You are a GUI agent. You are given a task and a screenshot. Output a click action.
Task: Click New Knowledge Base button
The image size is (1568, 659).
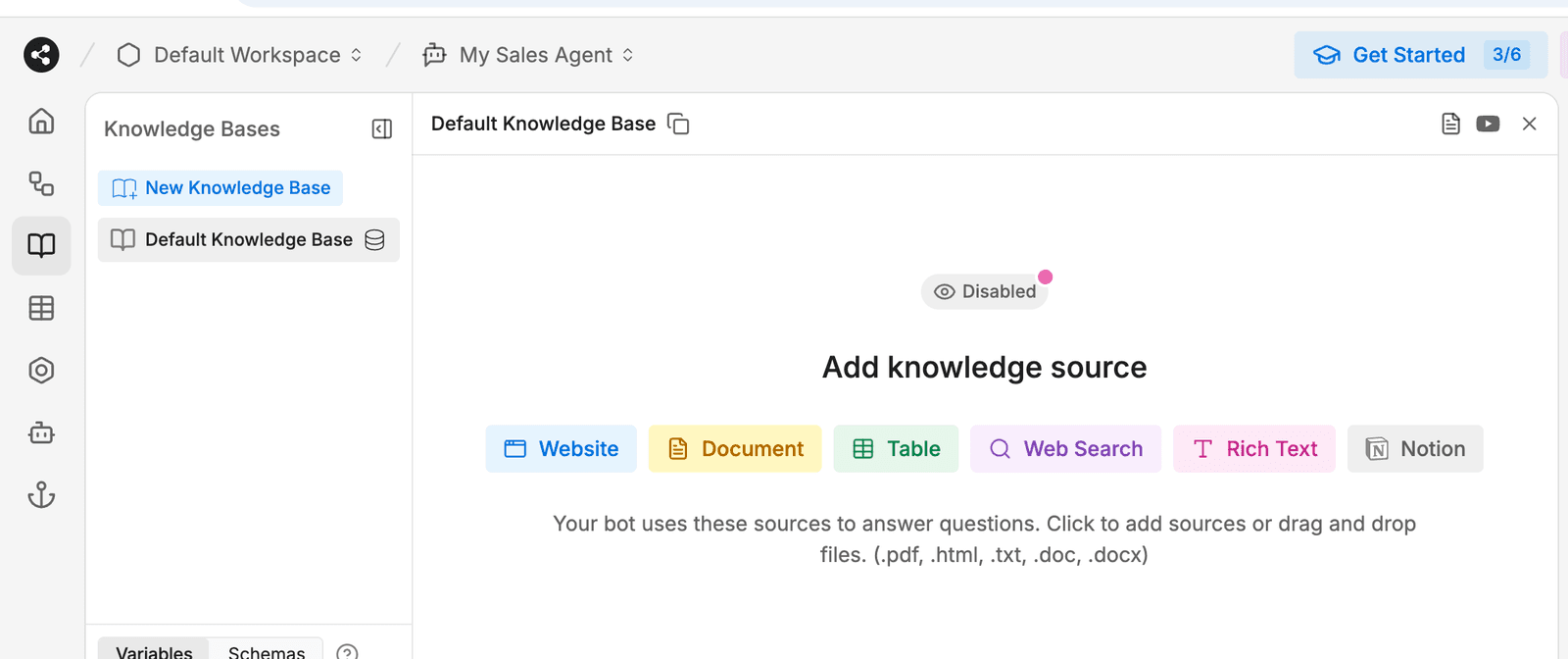coord(220,187)
